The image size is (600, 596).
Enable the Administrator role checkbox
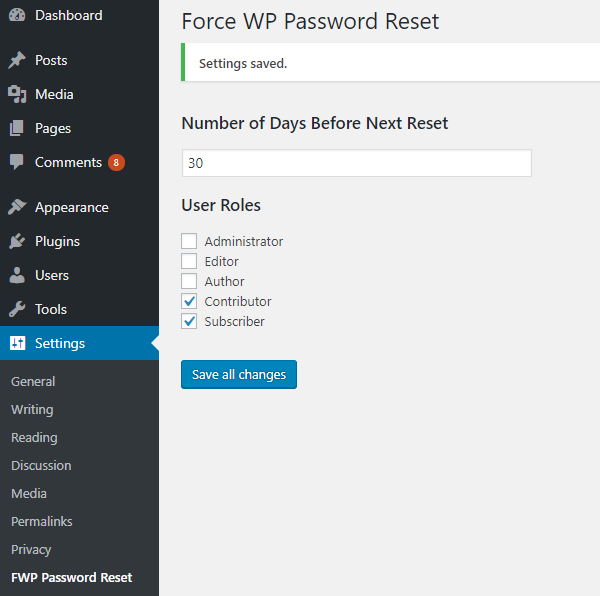pyautogui.click(x=189, y=241)
